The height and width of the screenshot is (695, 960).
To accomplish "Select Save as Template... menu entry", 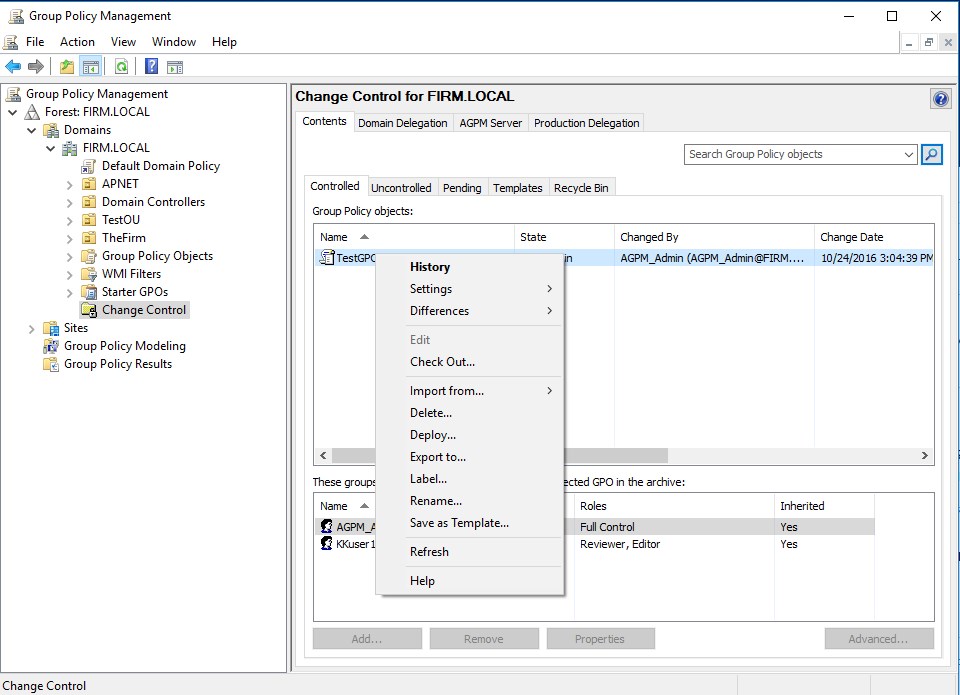I will click(470, 523).
